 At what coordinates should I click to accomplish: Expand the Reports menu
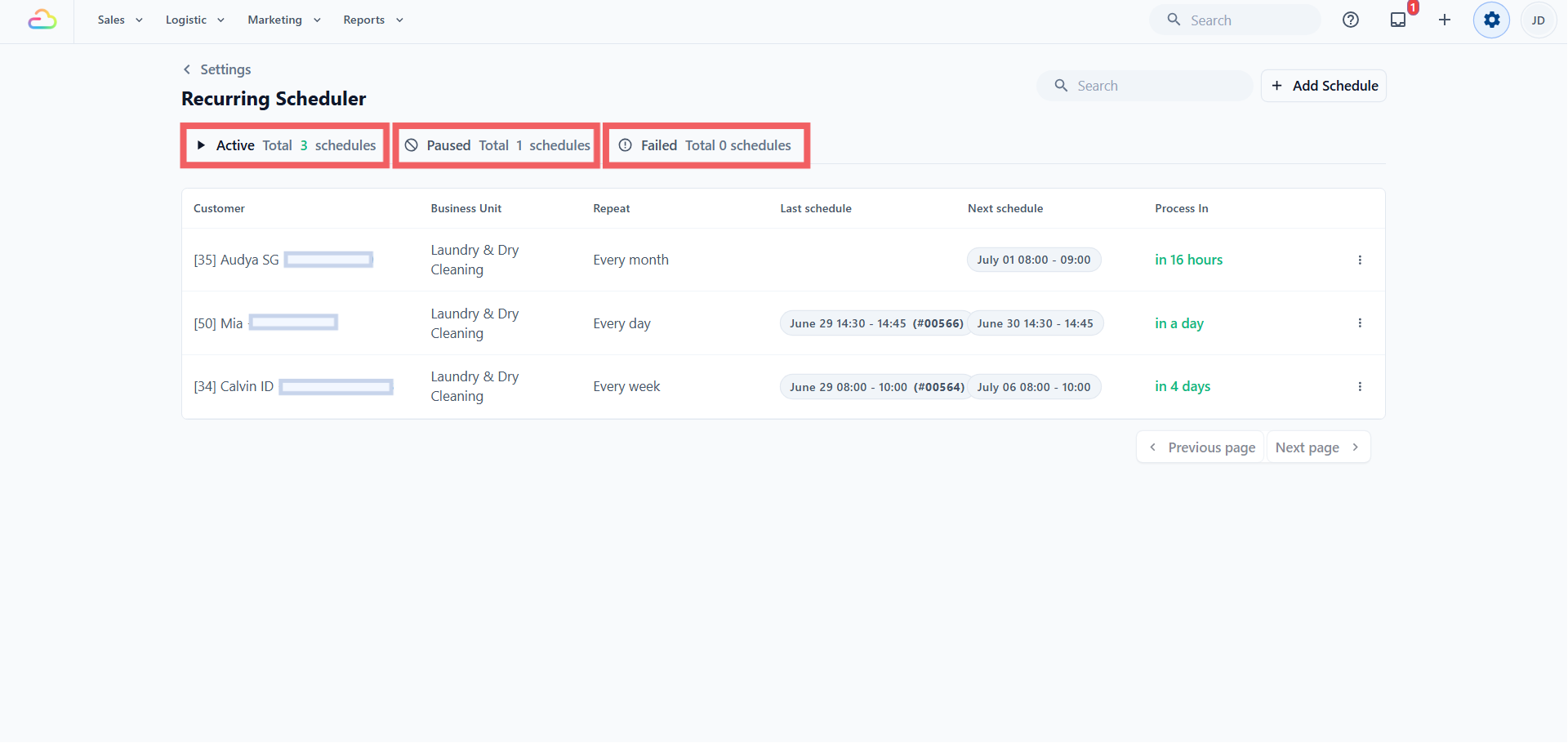point(373,20)
